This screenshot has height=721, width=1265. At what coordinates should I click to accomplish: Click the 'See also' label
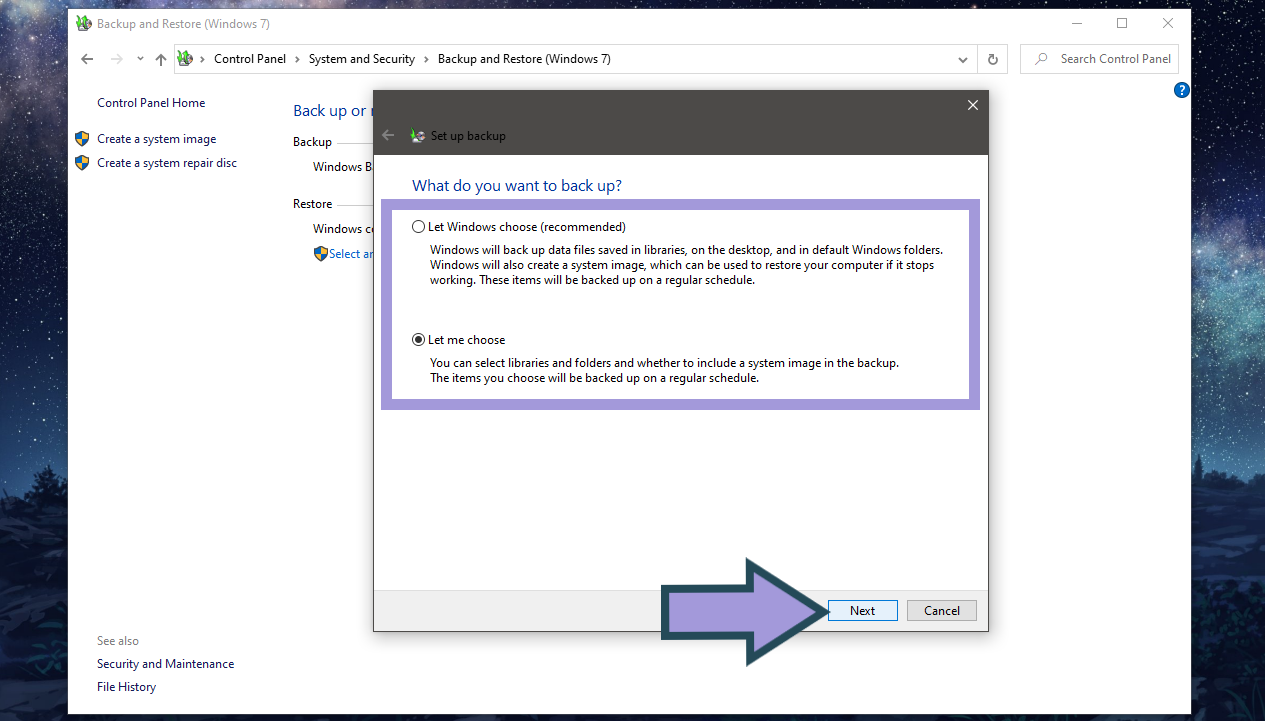[118, 641]
